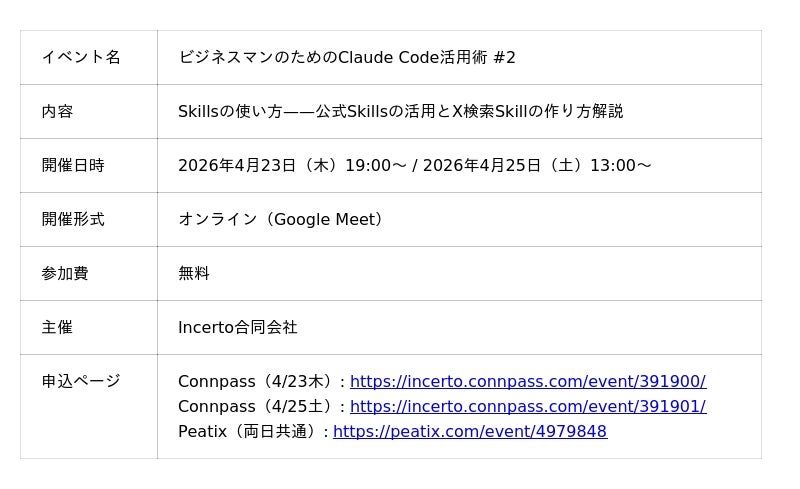The image size is (800, 489).
Task: Open the Connpass event 391900 link
Action: (x=527, y=381)
